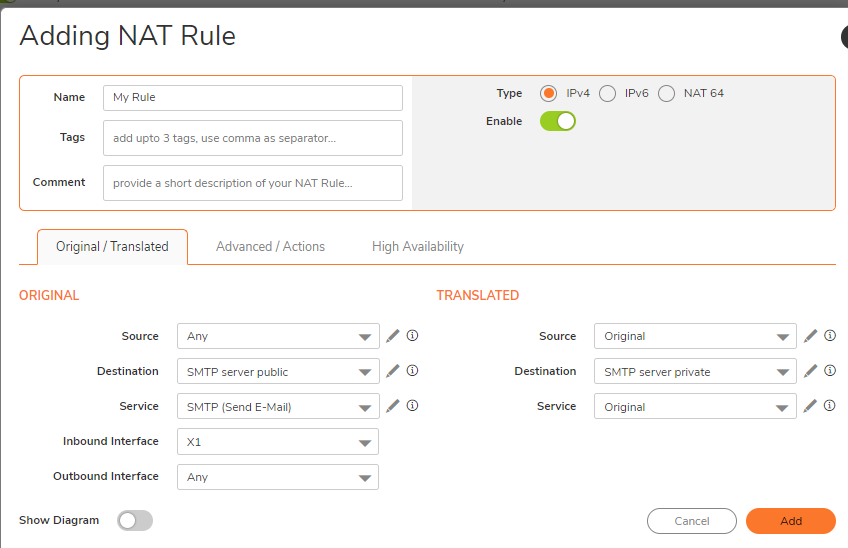Viewport: 848px width, 548px height.
Task: Edit the Original Destination pencil icon
Action: pyautogui.click(x=393, y=371)
